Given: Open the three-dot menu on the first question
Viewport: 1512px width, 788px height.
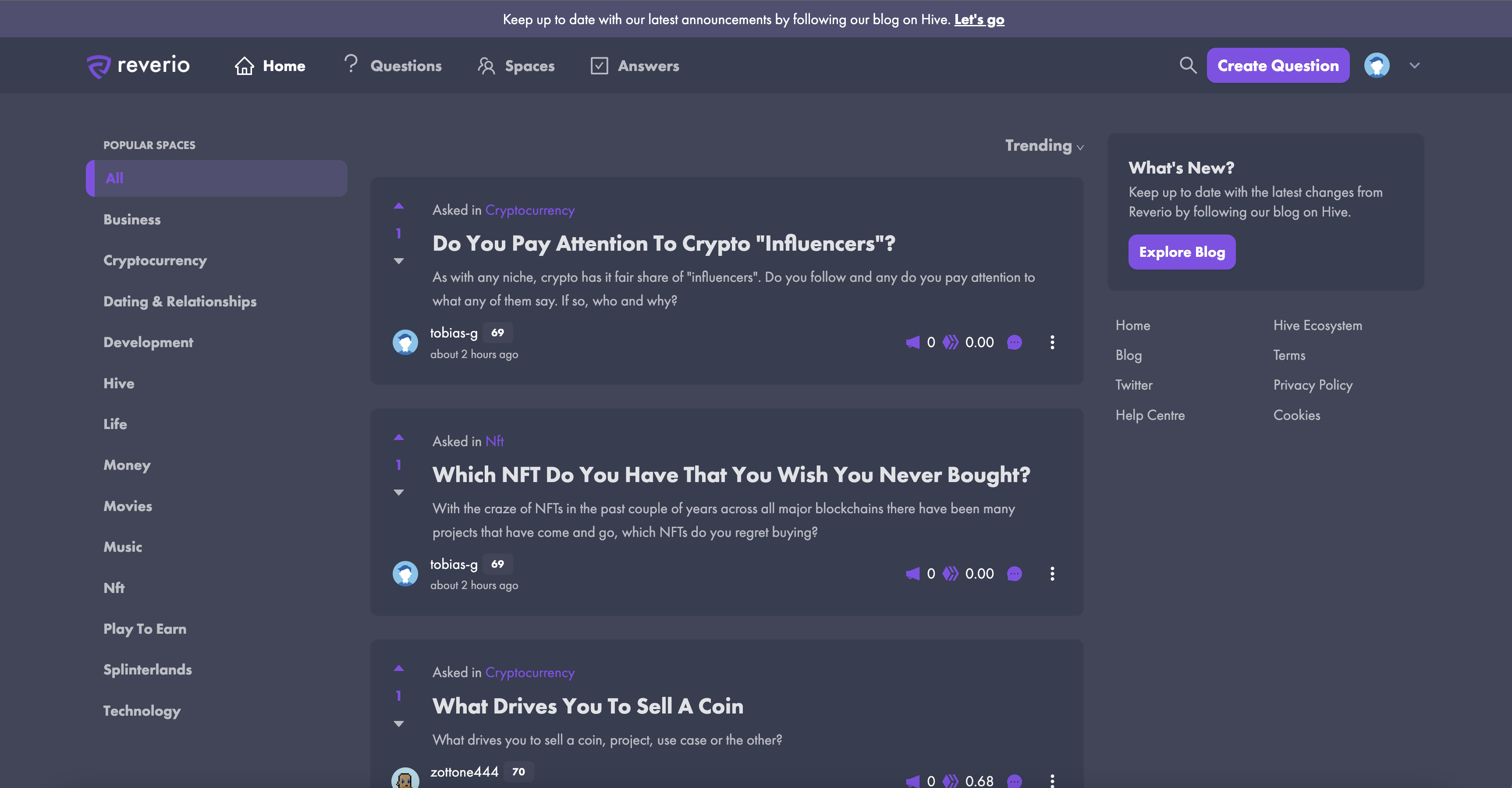Looking at the screenshot, I should pyautogui.click(x=1052, y=342).
